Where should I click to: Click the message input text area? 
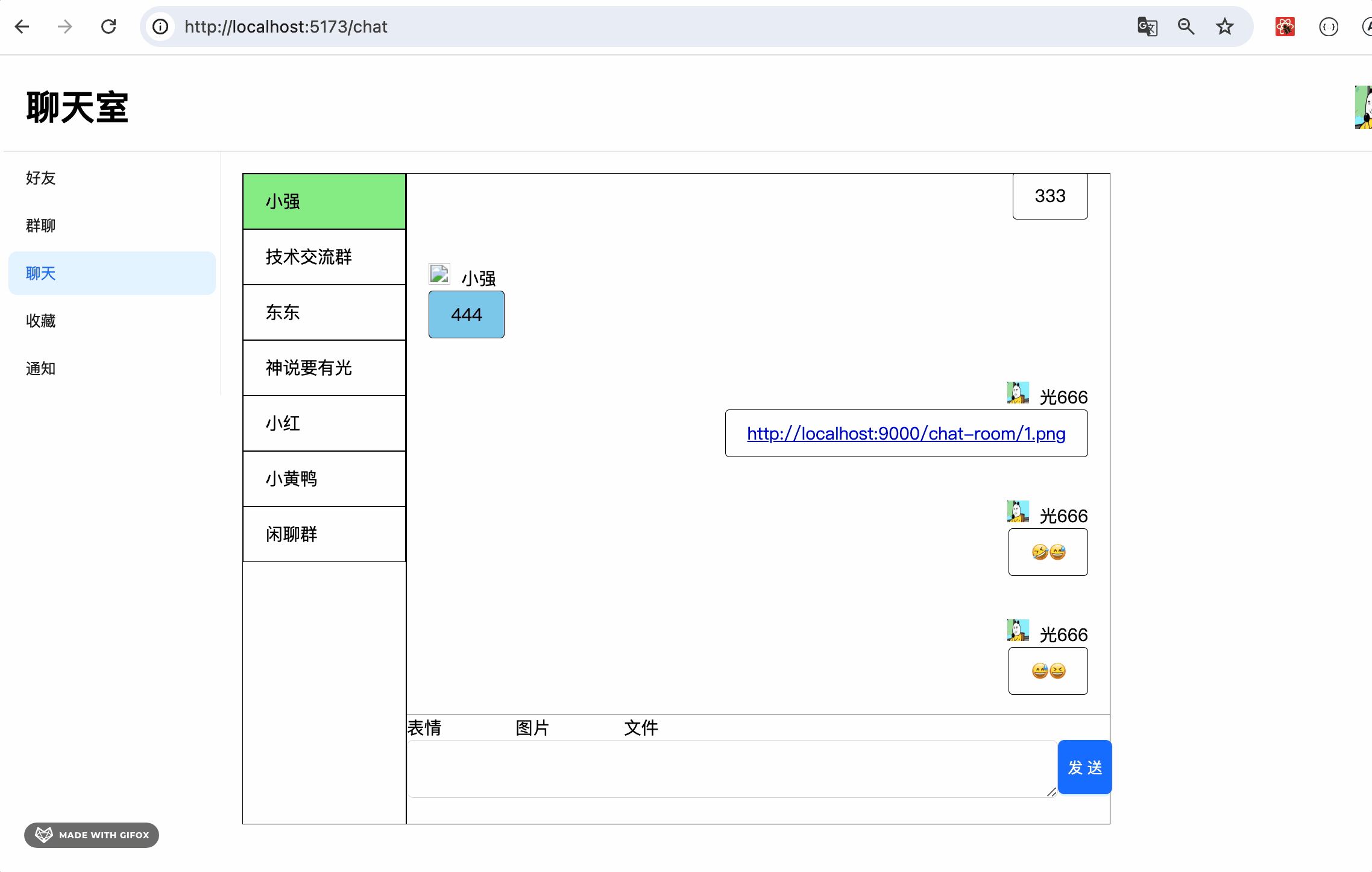click(x=731, y=768)
